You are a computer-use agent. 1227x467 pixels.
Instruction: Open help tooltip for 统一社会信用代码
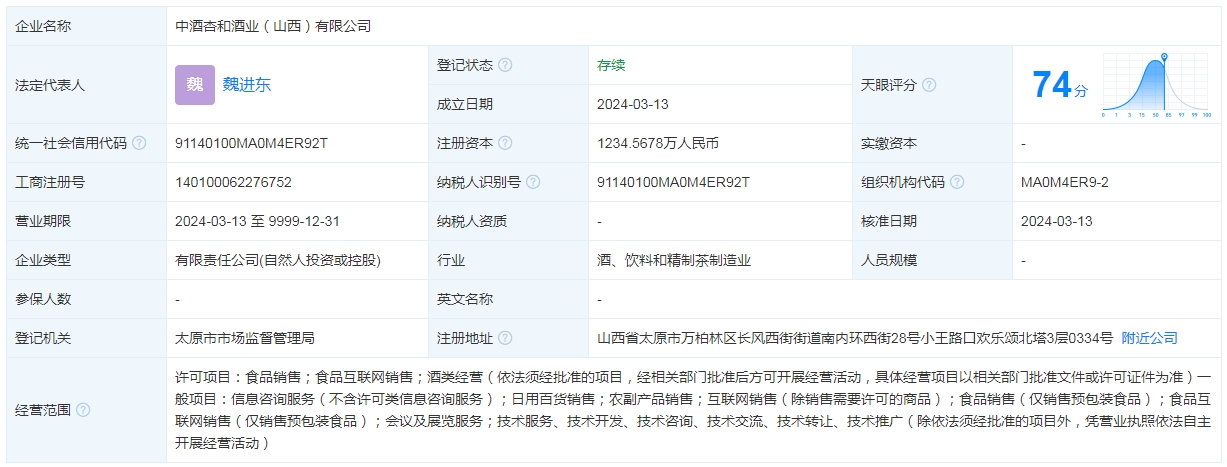tap(139, 143)
